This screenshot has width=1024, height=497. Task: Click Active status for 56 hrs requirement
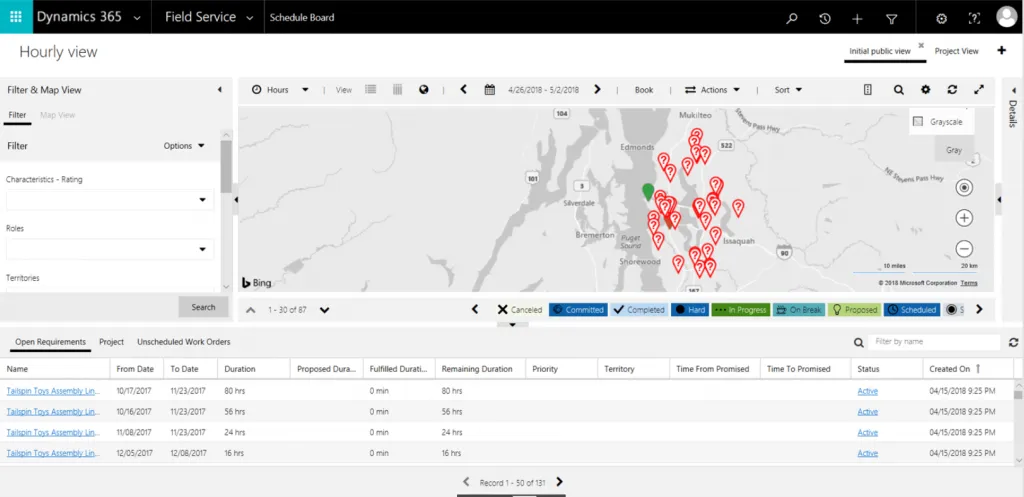[867, 412]
